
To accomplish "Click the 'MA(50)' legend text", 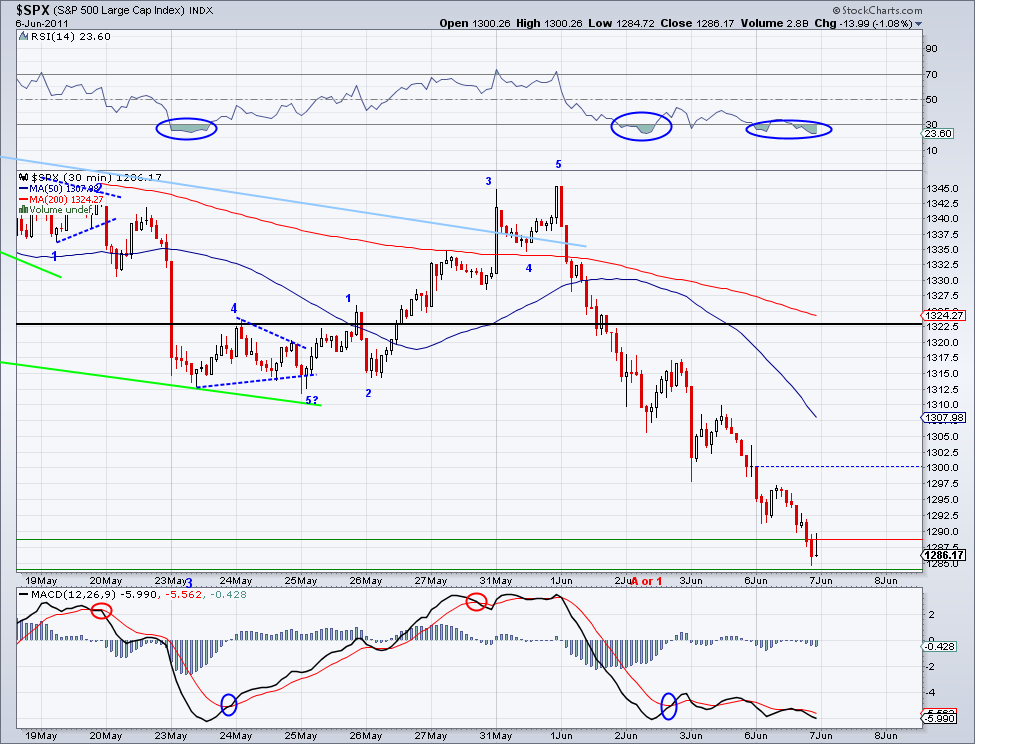I will pyautogui.click(x=45, y=189).
